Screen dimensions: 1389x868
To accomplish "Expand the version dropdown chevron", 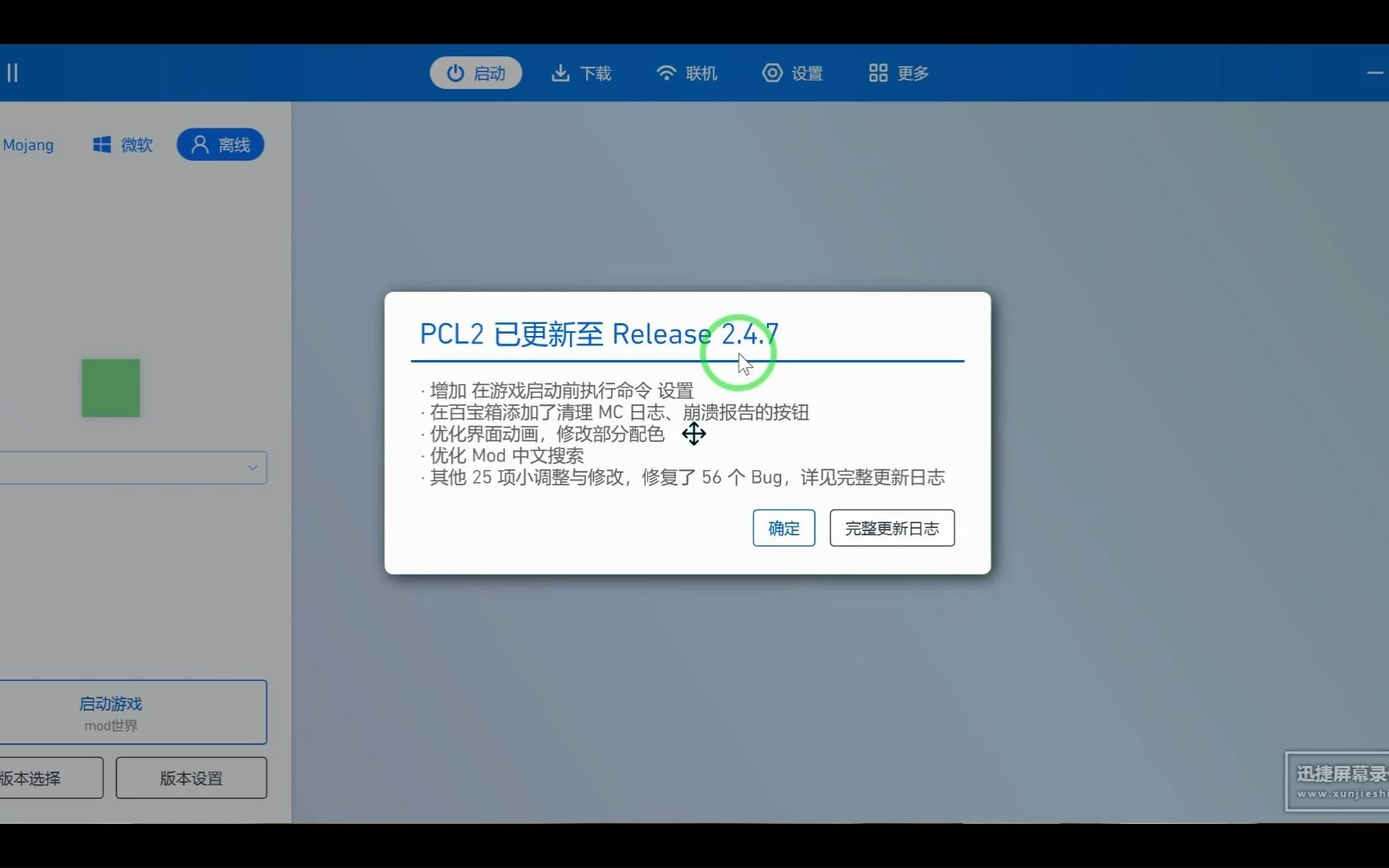I will coord(252,468).
